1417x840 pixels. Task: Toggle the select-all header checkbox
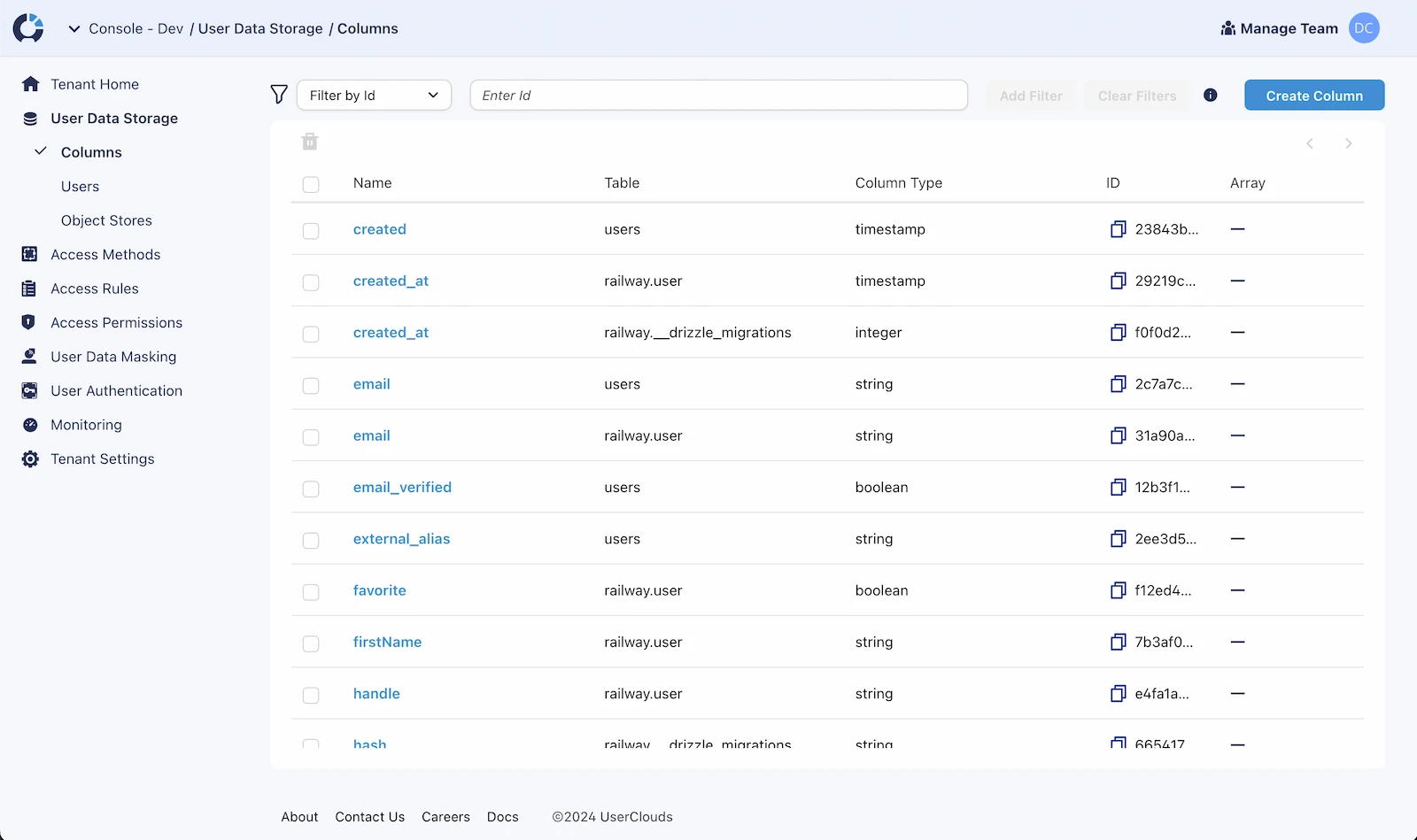(x=311, y=184)
